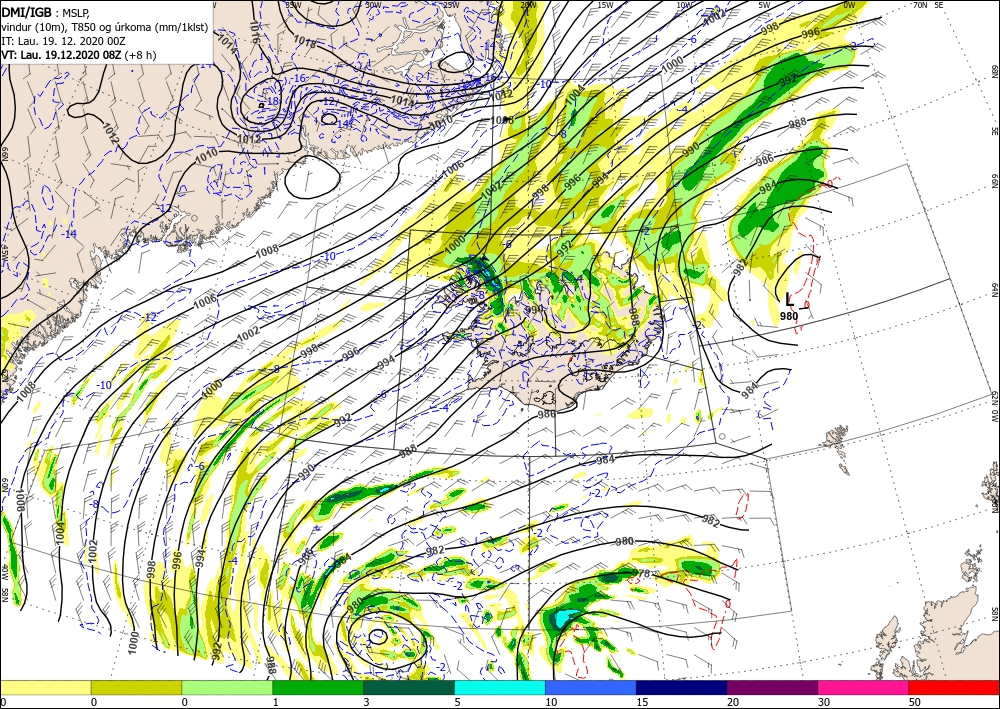Click the legend value label "30"
Viewport: 1000px width, 709px height.
coord(823,702)
